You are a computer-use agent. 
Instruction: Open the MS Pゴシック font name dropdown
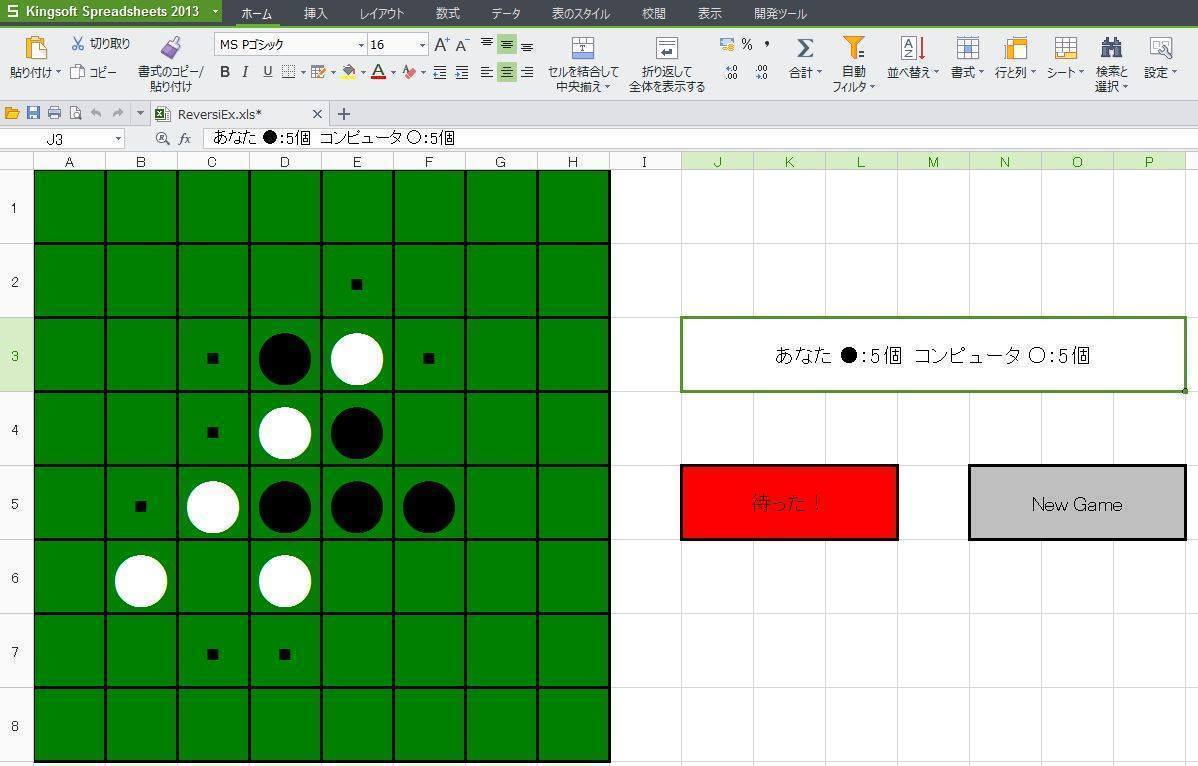[x=361, y=45]
